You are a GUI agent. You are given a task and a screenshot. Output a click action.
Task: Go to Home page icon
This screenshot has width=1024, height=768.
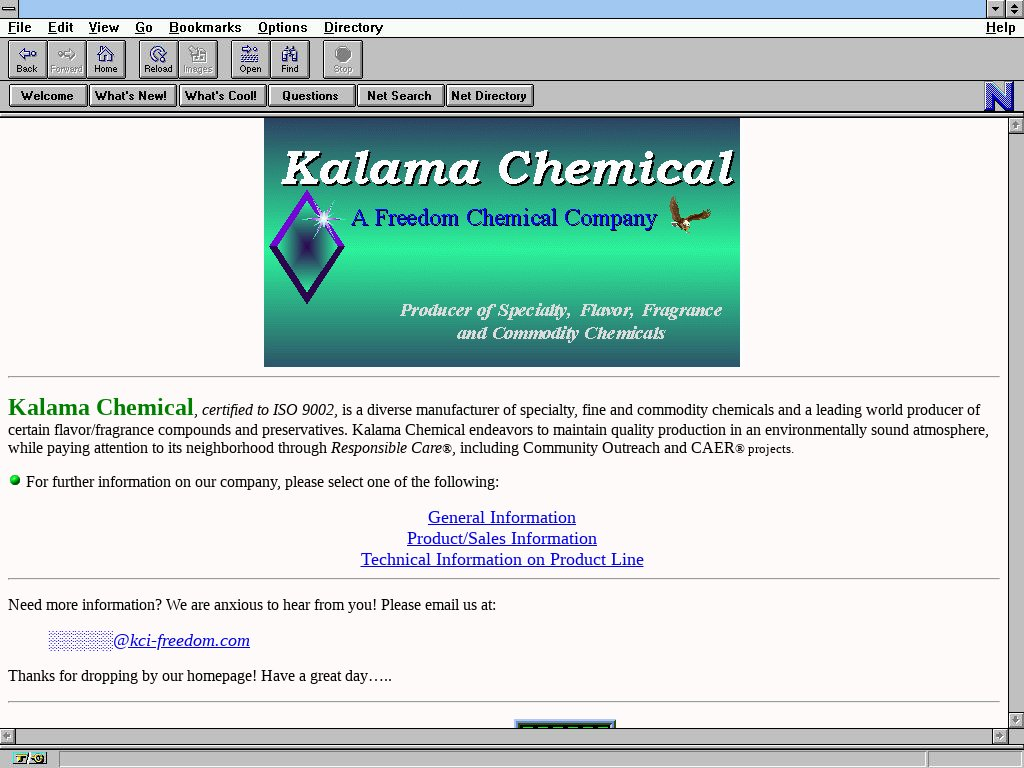[106, 59]
